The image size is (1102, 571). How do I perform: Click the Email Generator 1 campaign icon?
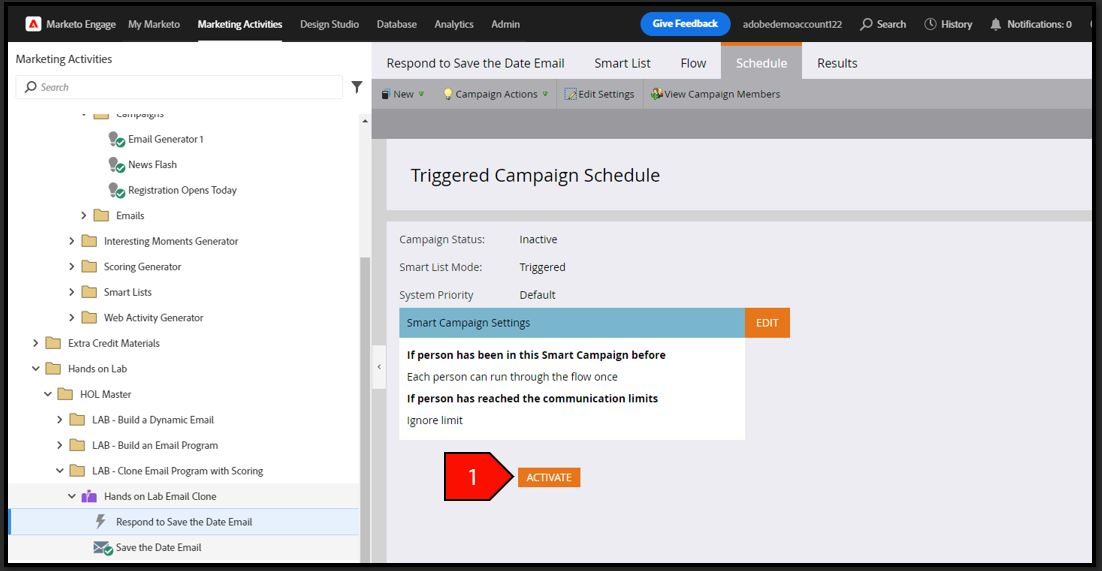pos(116,139)
